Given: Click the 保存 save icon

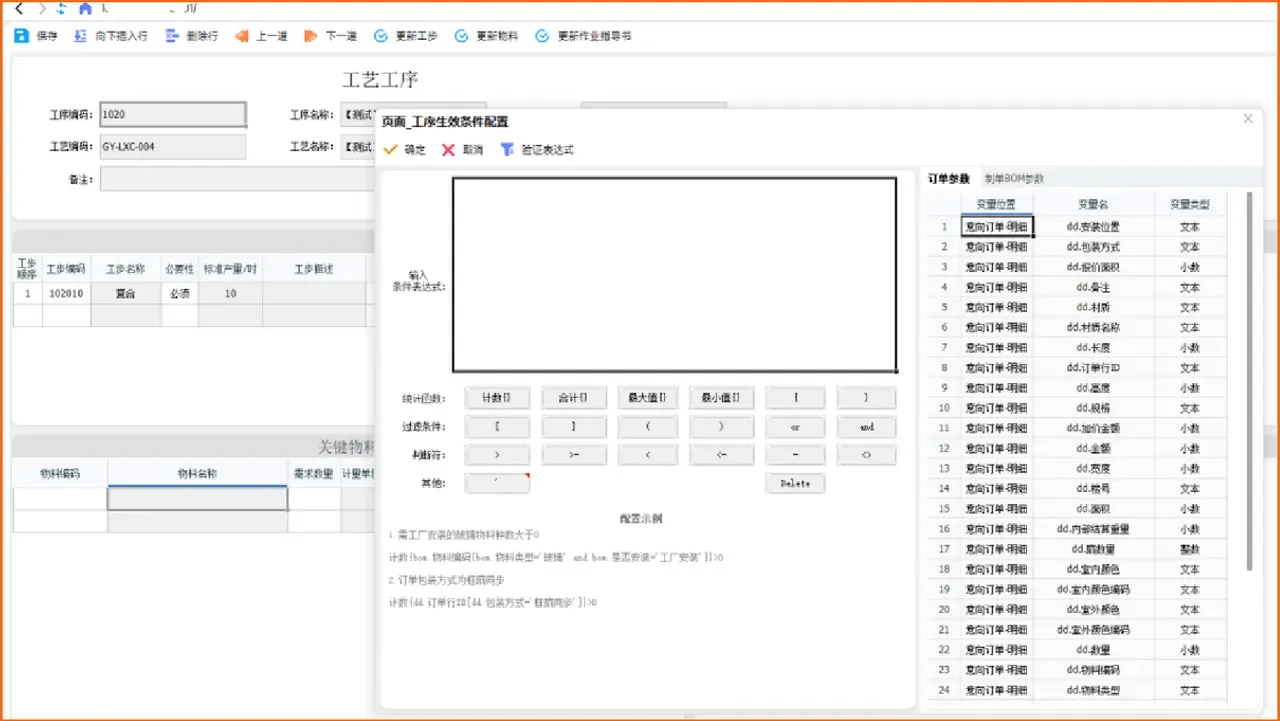Looking at the screenshot, I should coord(22,36).
